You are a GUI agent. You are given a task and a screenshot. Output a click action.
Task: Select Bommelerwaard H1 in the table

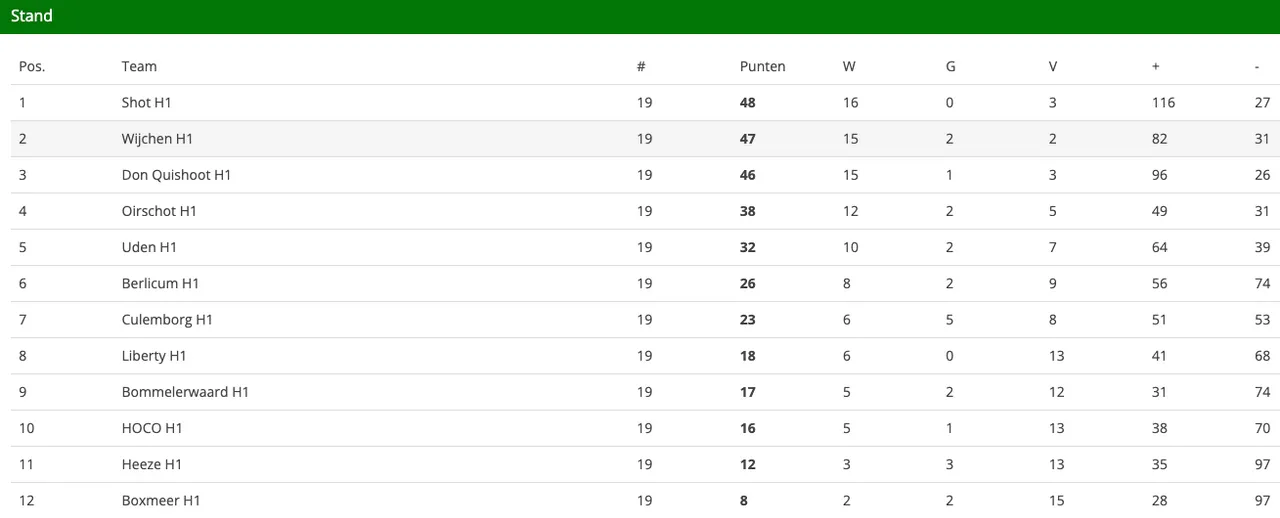tap(185, 392)
